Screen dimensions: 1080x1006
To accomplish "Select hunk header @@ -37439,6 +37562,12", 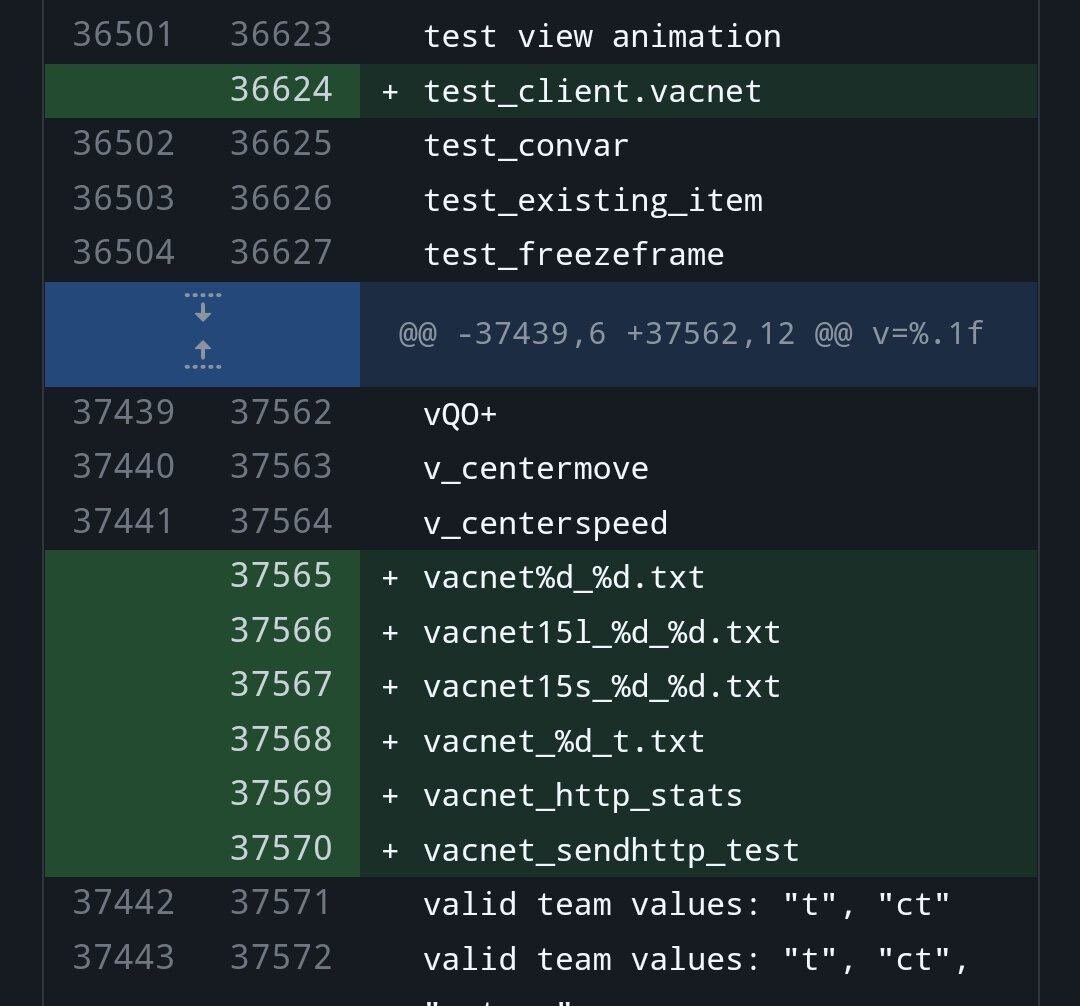I will point(691,334).
